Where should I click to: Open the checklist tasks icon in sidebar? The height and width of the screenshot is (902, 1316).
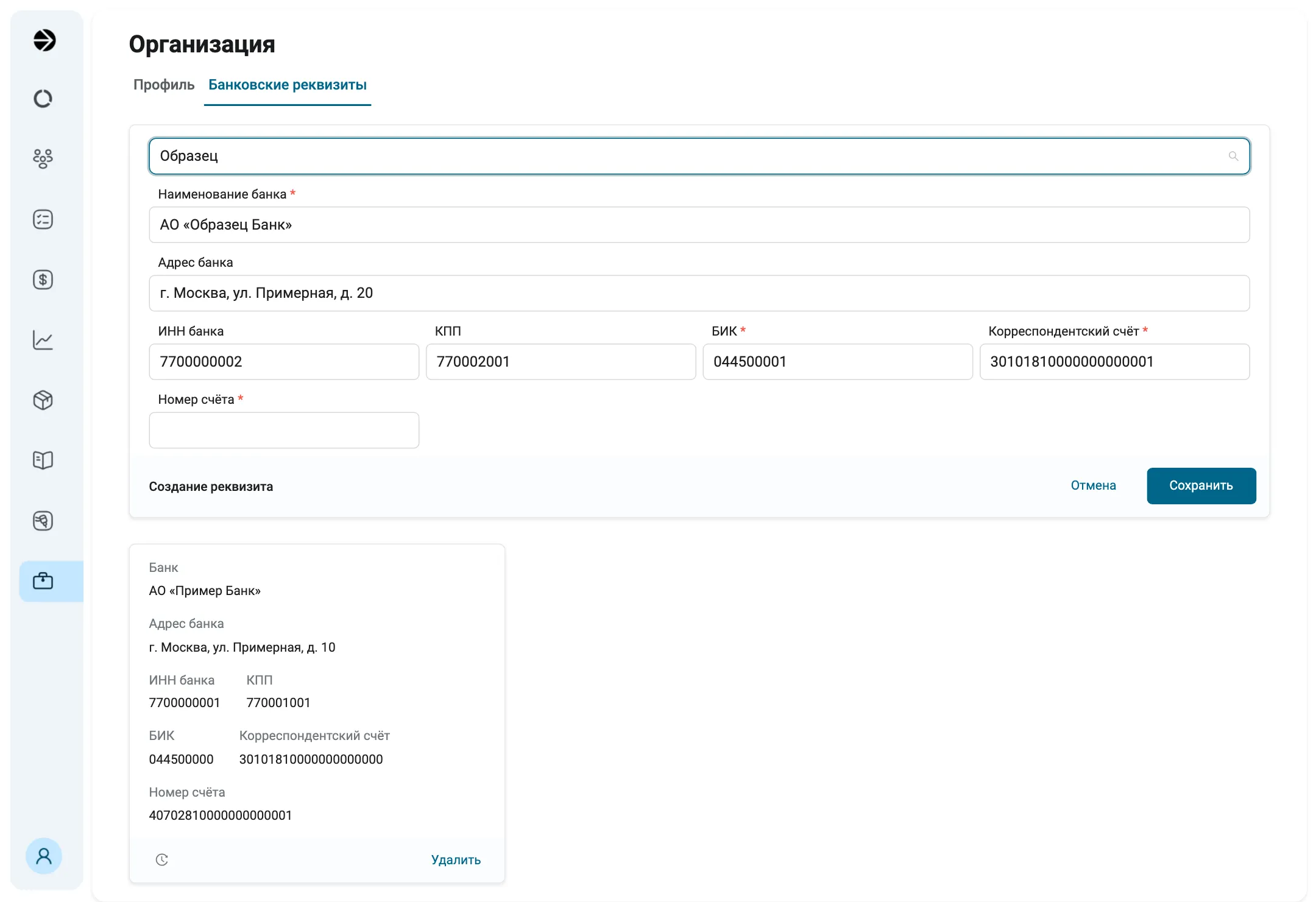click(43, 219)
